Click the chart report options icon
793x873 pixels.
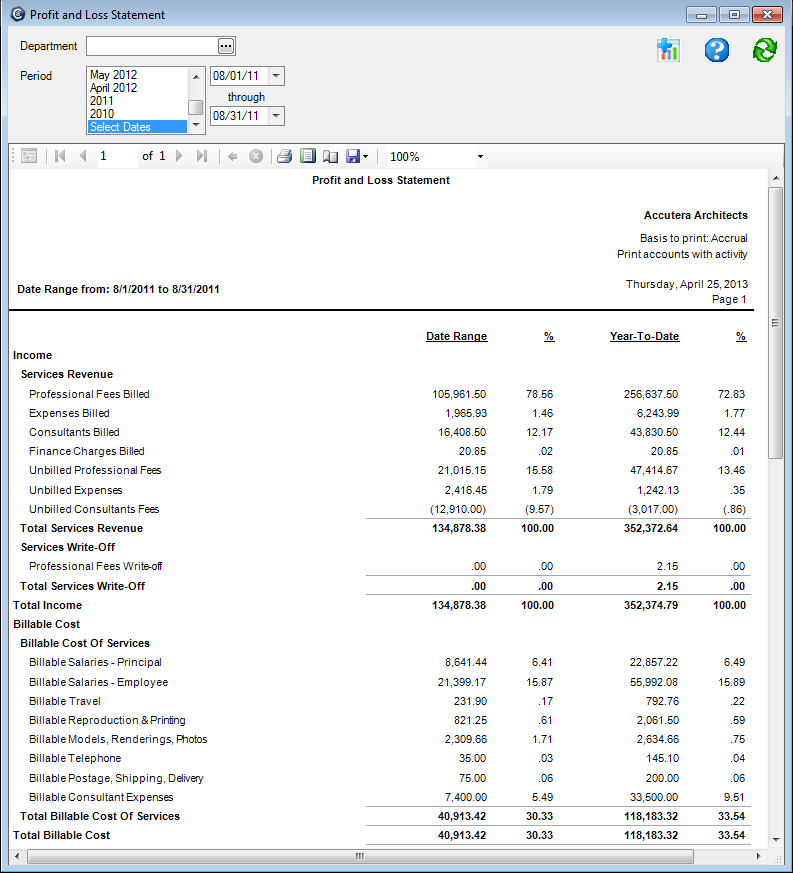click(668, 50)
